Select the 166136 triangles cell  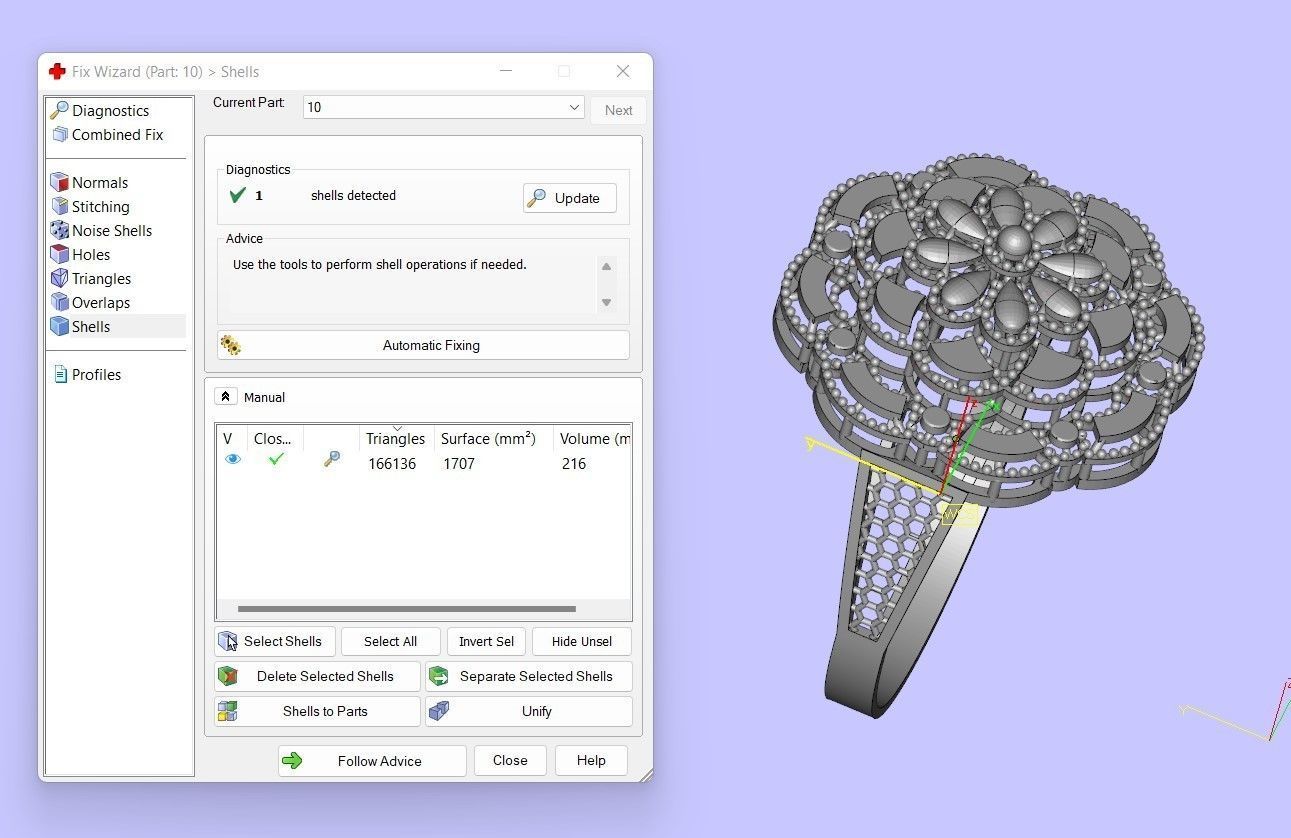pos(392,464)
